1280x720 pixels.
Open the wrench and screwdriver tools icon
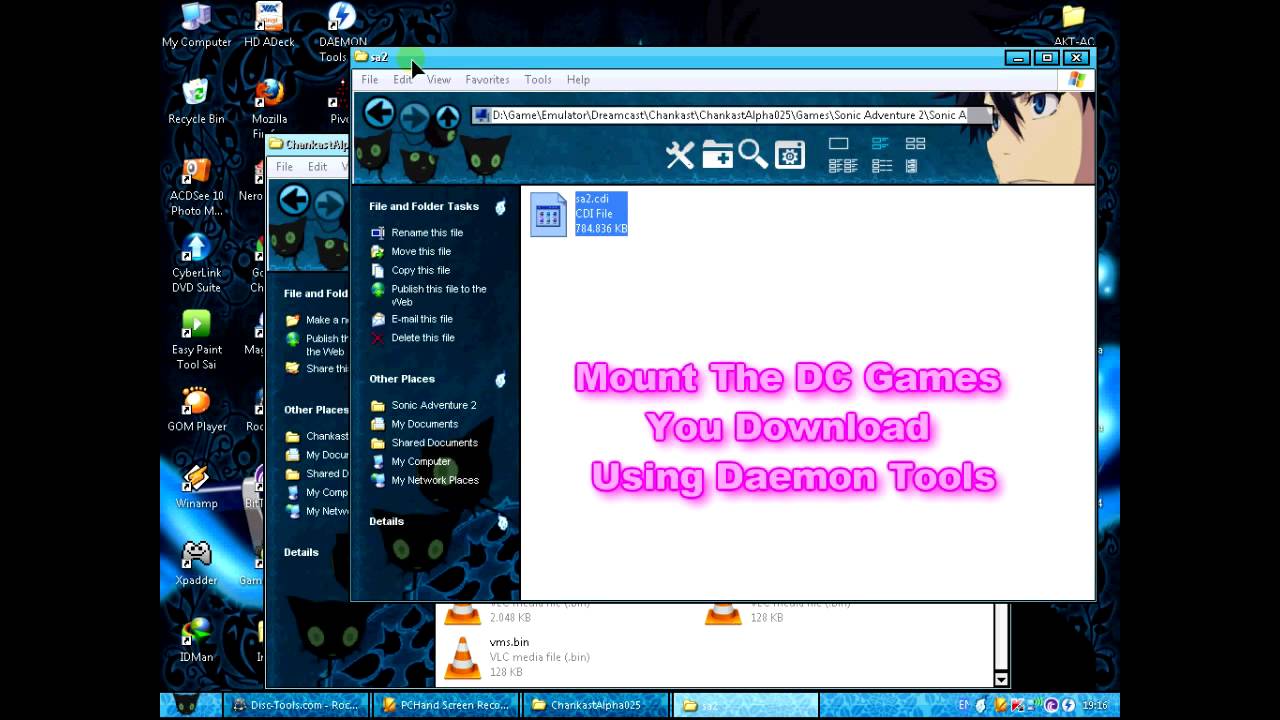point(680,155)
